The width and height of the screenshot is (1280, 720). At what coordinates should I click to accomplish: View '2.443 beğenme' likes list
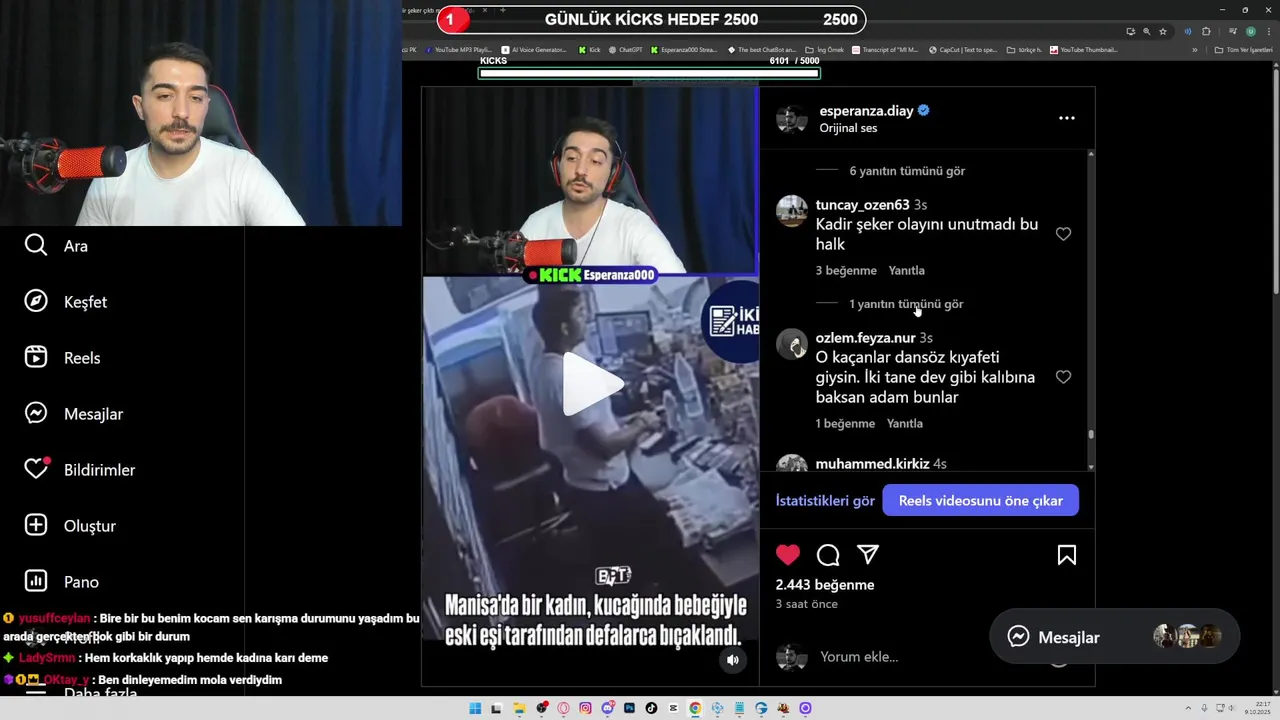click(825, 585)
